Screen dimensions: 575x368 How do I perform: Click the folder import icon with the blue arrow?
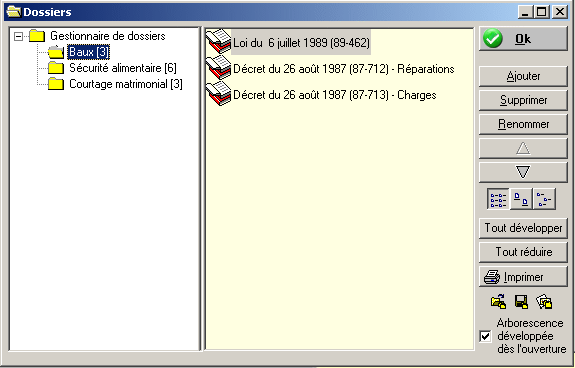(498, 302)
